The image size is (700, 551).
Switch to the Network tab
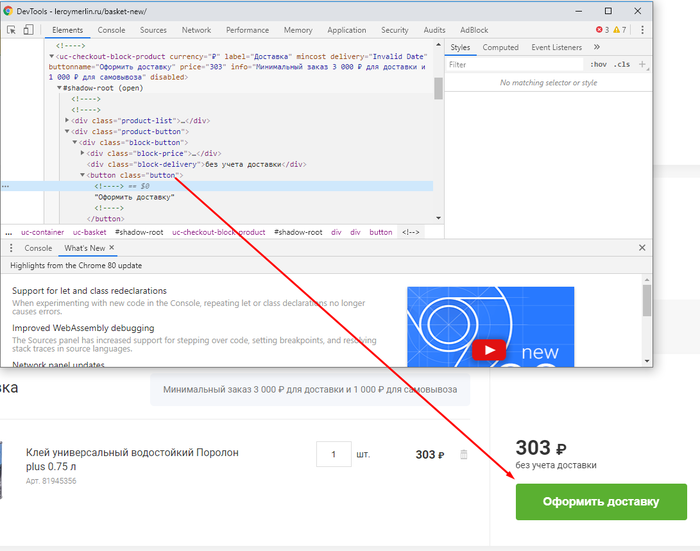196,30
